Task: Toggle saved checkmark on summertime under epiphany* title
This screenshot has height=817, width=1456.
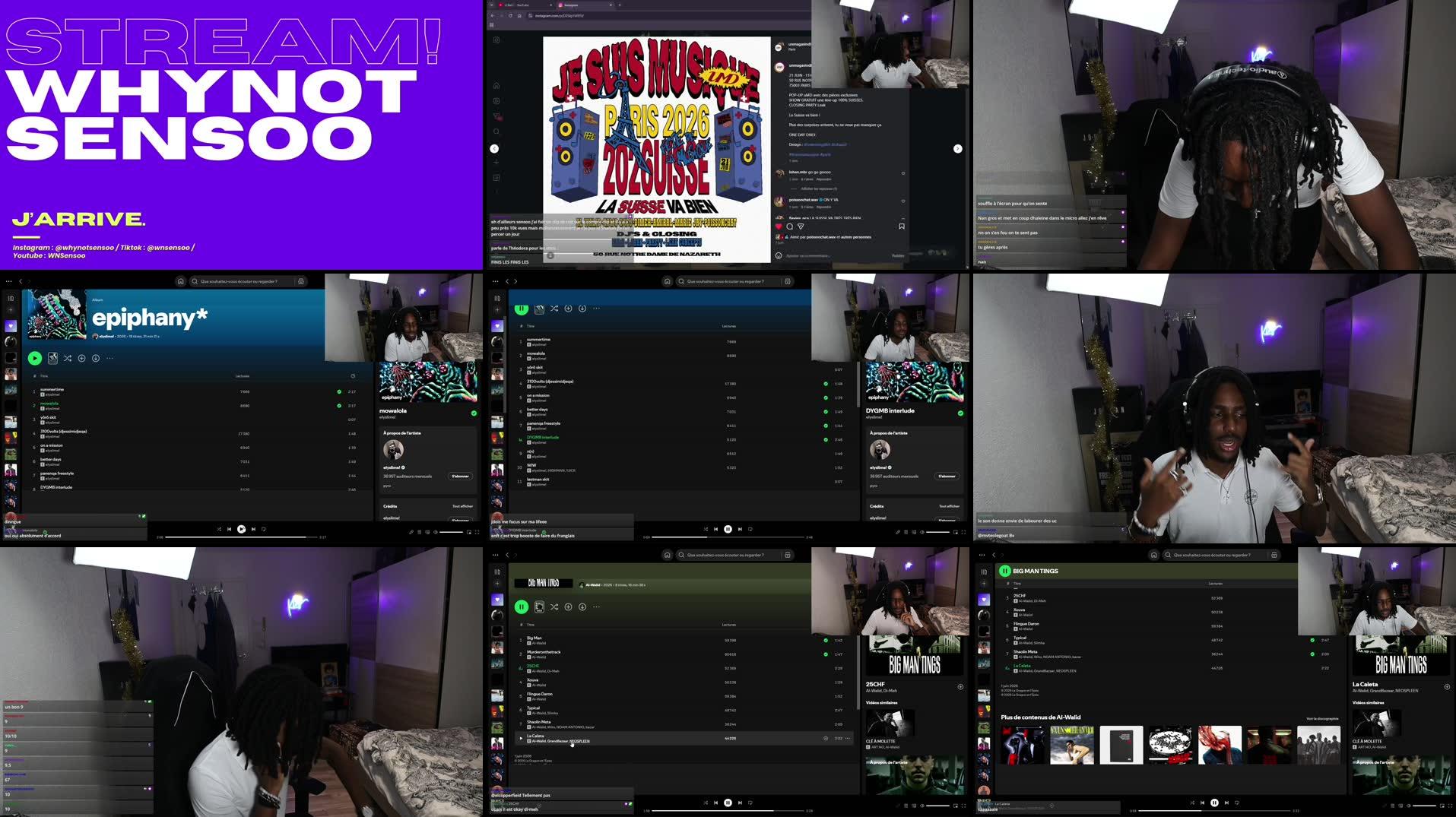Action: [x=339, y=391]
